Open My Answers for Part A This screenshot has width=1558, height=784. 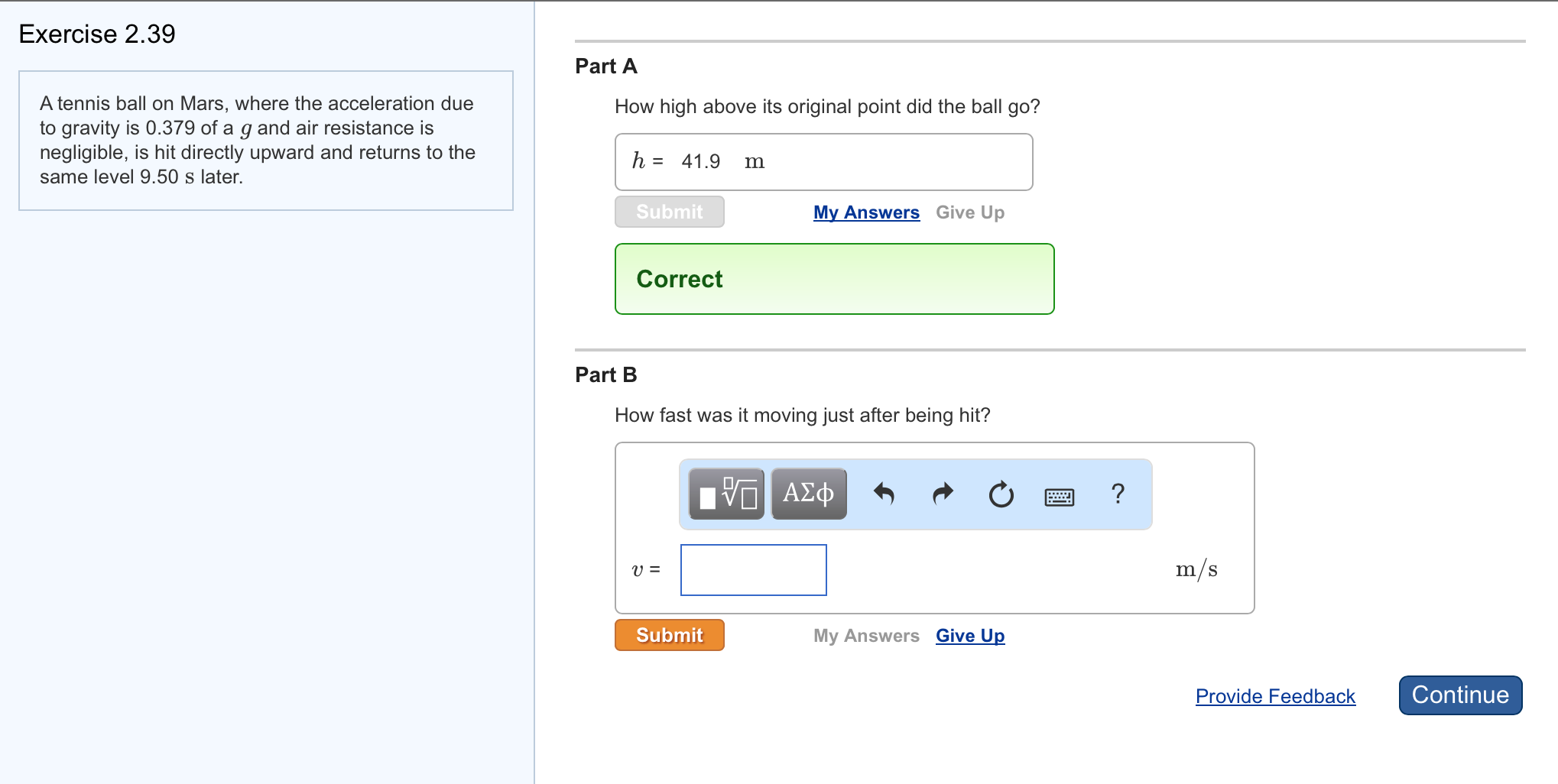click(866, 212)
